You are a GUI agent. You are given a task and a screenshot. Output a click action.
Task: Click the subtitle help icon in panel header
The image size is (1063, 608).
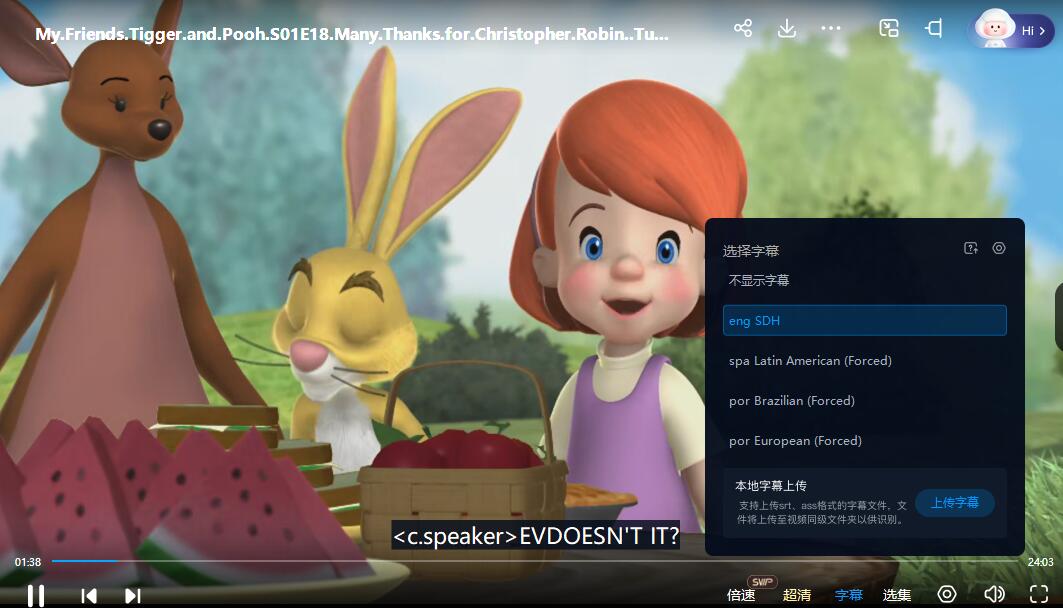(x=971, y=248)
